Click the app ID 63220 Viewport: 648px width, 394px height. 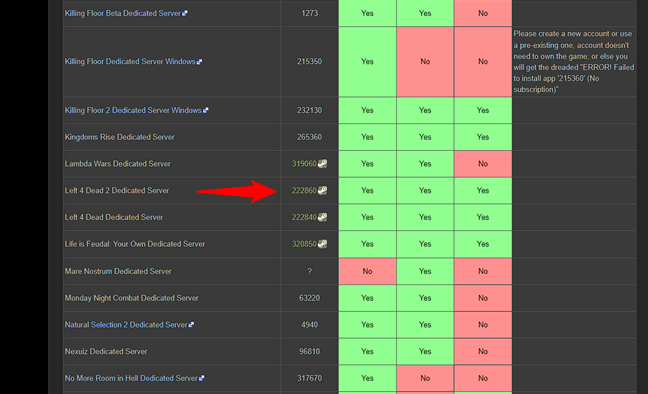[310, 298]
